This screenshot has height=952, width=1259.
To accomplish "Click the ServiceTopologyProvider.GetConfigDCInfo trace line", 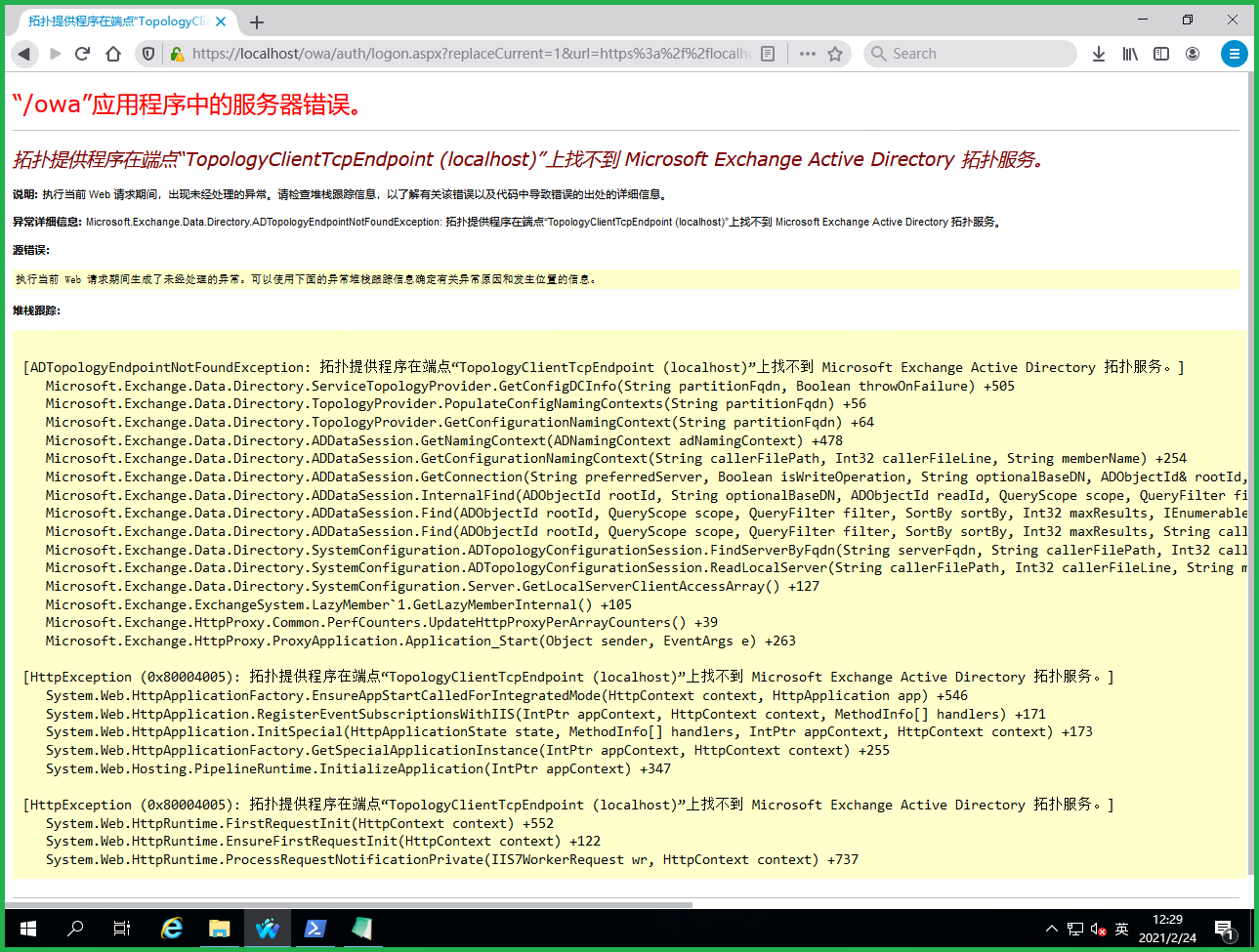I will click(x=529, y=386).
